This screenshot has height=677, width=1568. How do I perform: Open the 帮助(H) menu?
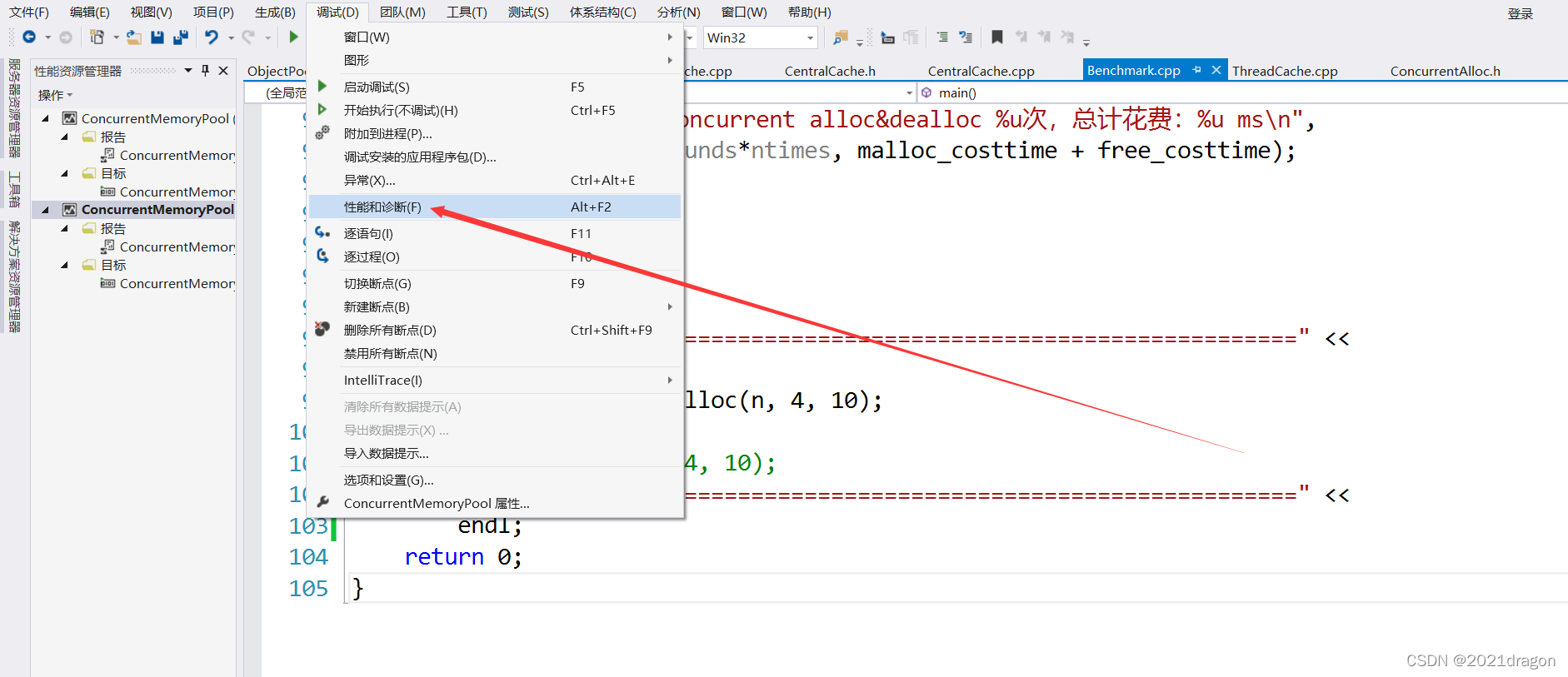point(809,12)
